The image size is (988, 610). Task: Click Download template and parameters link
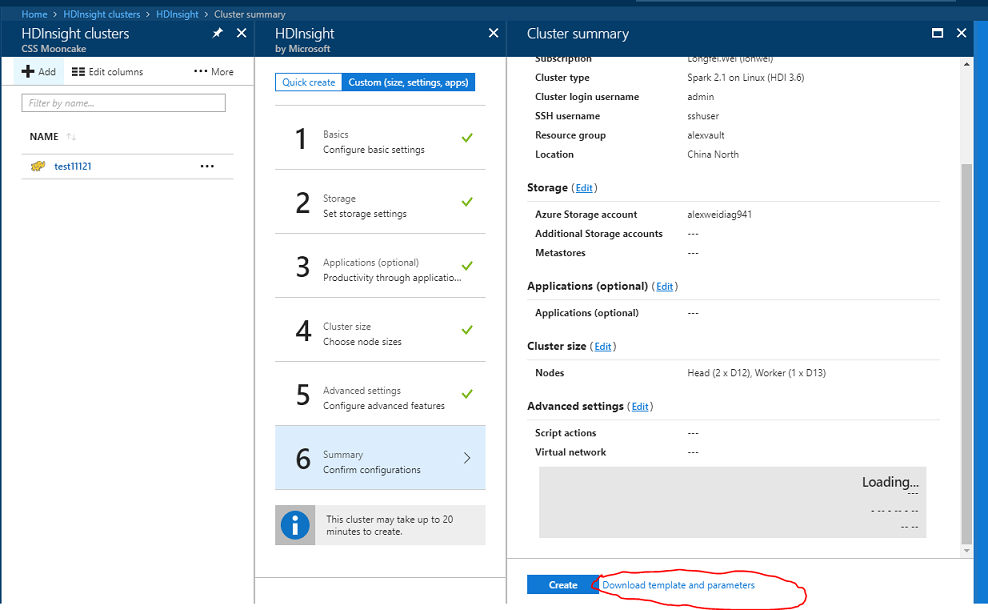pos(678,585)
